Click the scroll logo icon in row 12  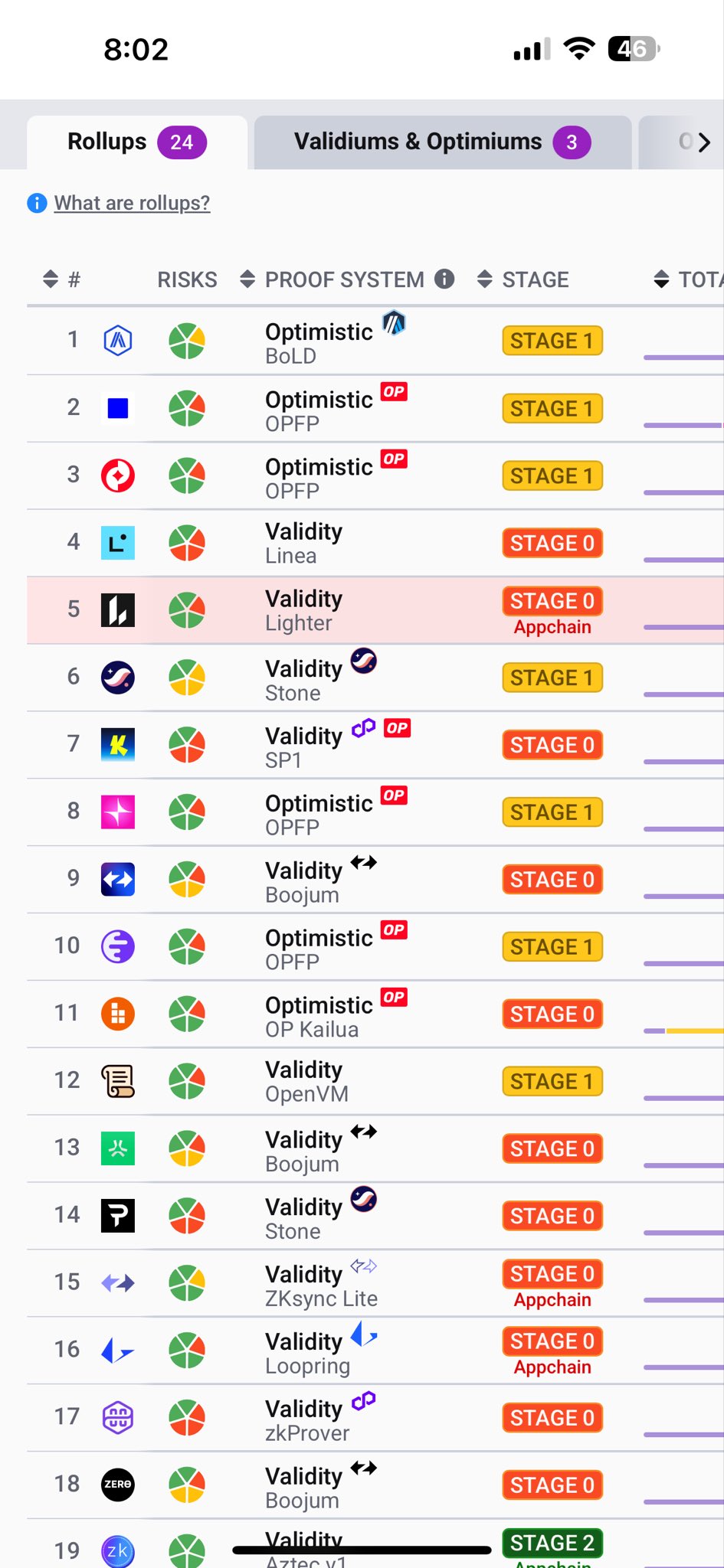click(118, 1081)
